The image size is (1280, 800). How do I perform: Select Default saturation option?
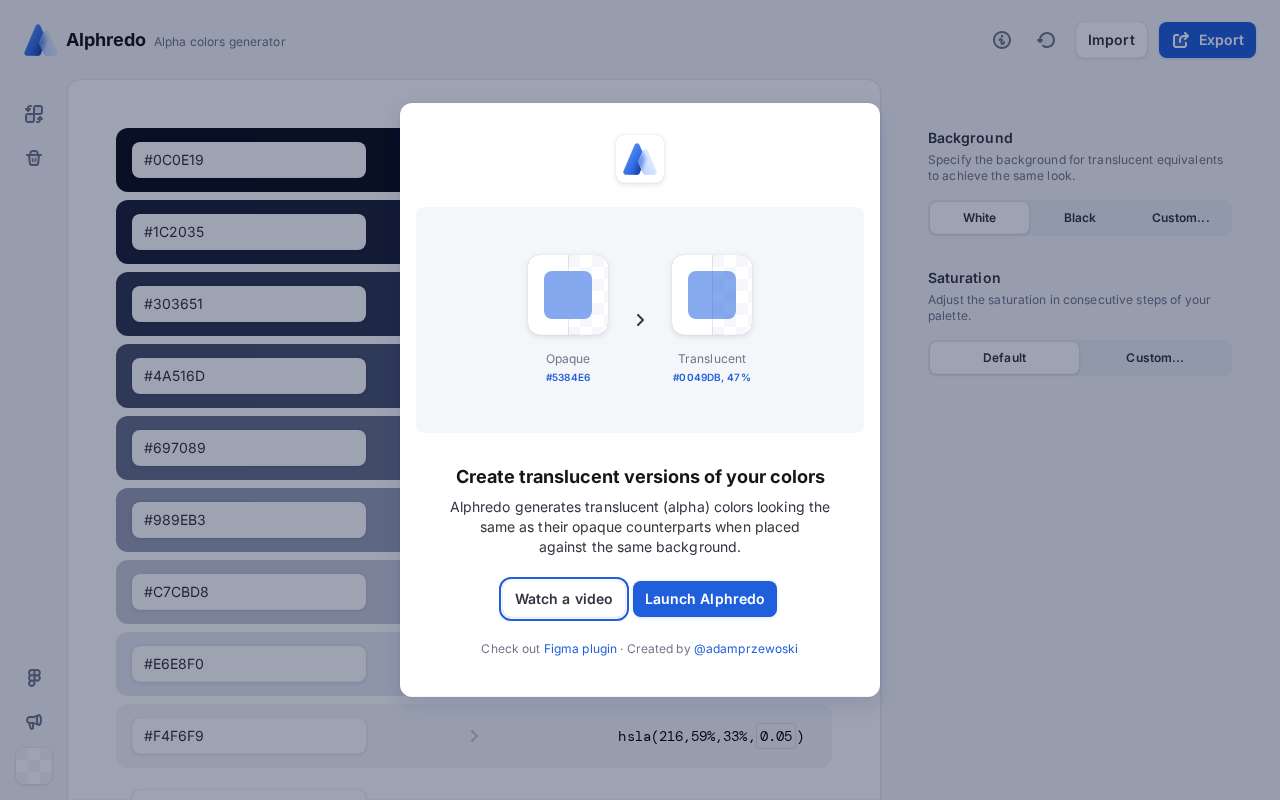[x=1004, y=358]
